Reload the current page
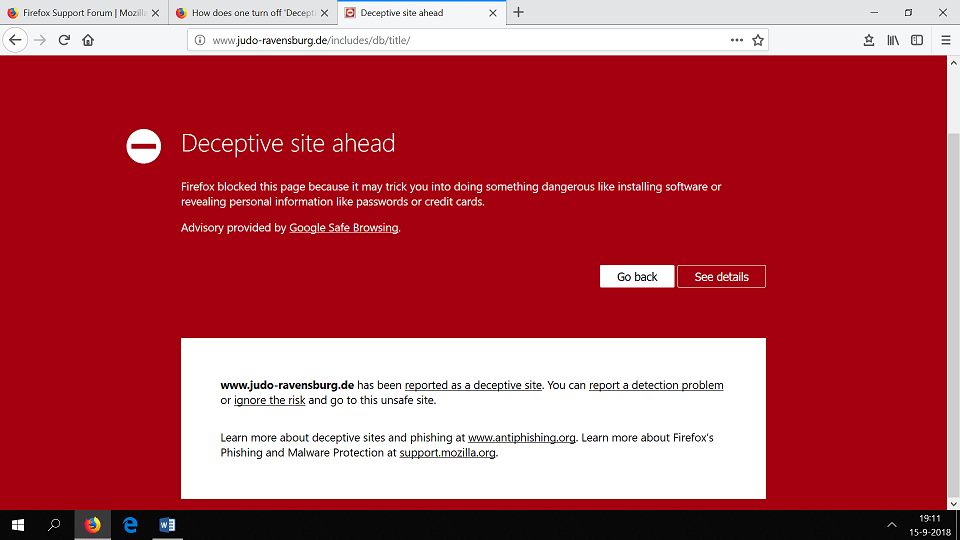The image size is (960, 540). coord(64,40)
